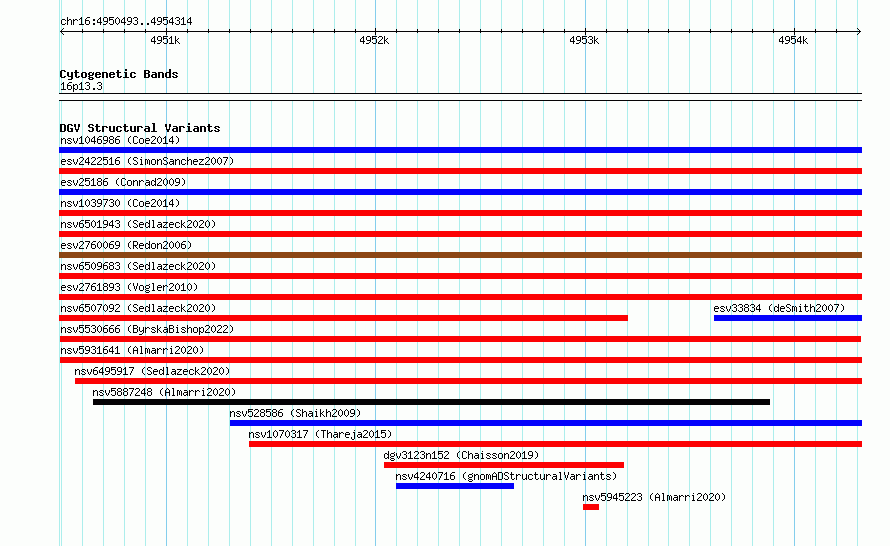Image resolution: width=890 pixels, height=546 pixels.
Task: Click the nsv6507092 (Sedlazeck2020) red bar
Action: pyautogui.click(x=343, y=318)
